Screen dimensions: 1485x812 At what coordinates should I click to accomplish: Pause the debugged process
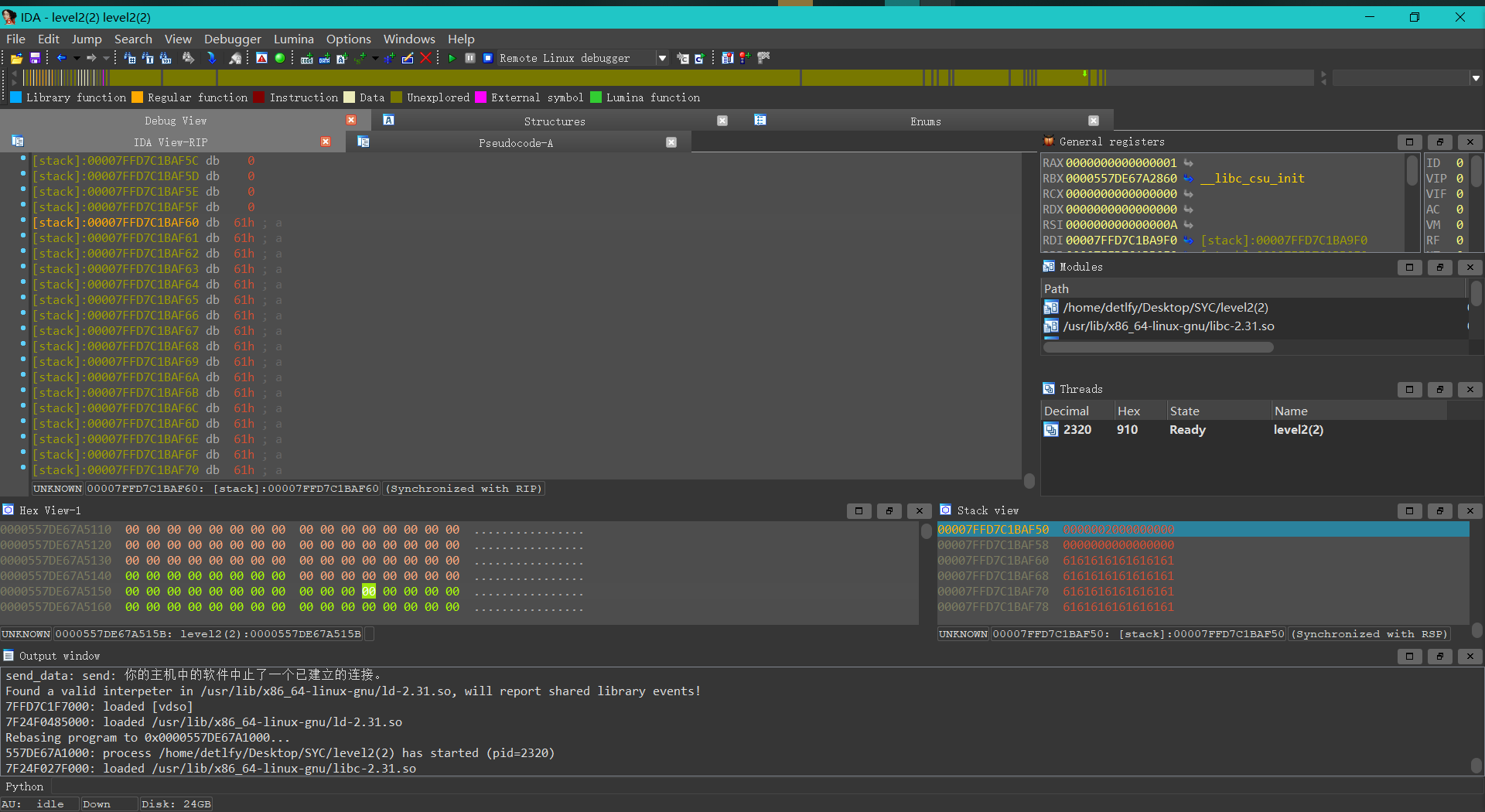pos(469,58)
